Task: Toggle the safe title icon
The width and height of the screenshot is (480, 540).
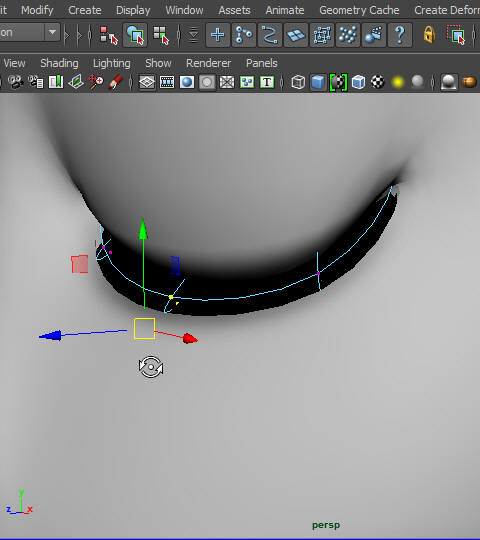Action: click(267, 82)
